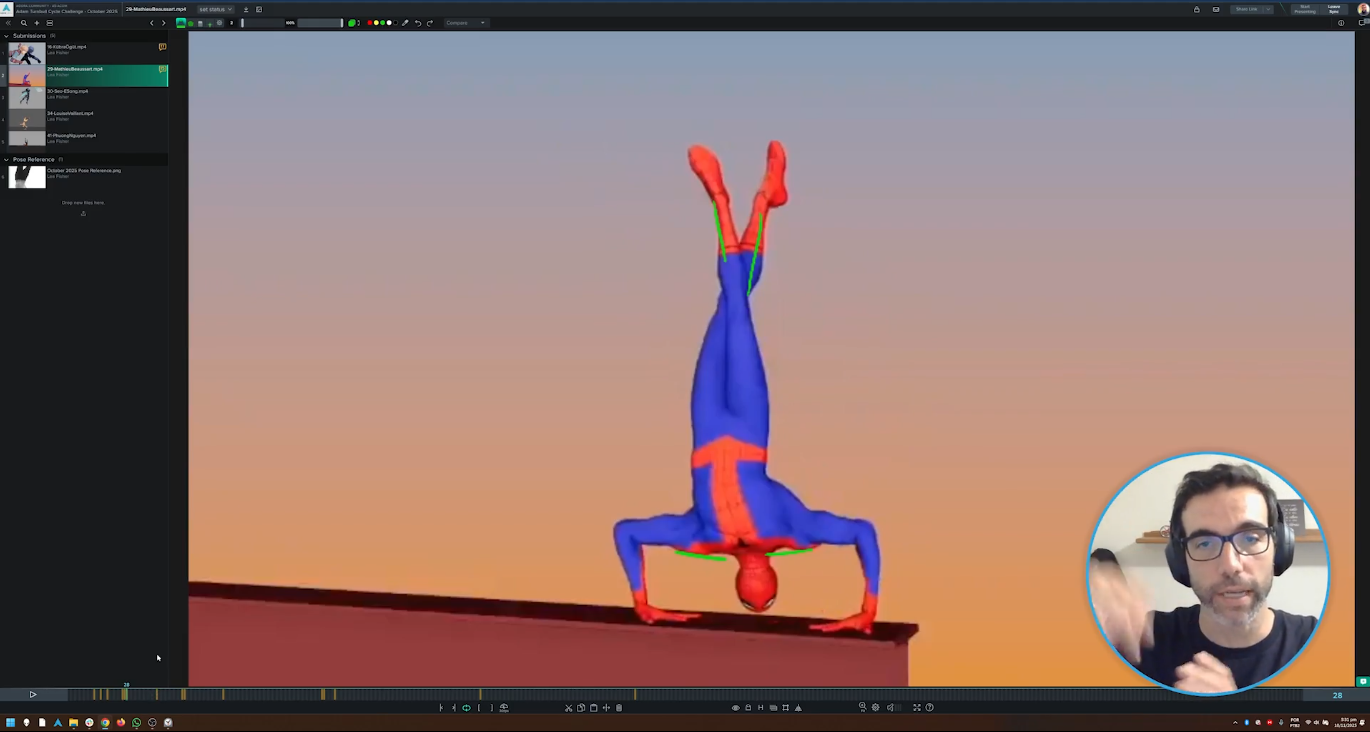1370x732 pixels.
Task: Click the Start Presenting button
Action: [1304, 10]
